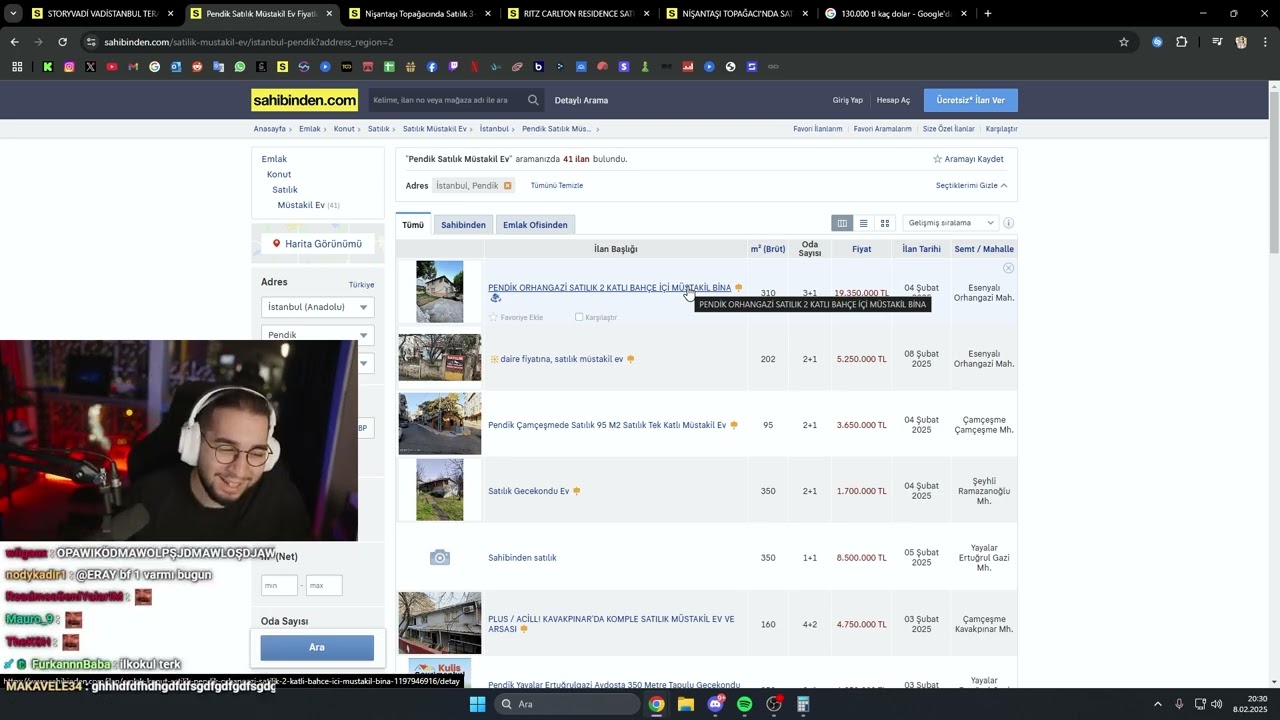Open the thumbnail of Pendik Çamçeşmede listing
Image resolution: width=1280 pixels, height=720 pixels.
click(440, 424)
